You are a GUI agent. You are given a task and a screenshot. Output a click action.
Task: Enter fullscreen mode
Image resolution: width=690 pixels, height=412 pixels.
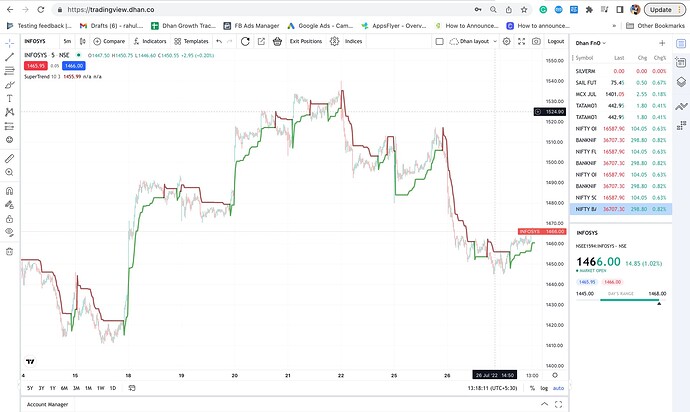click(521, 41)
